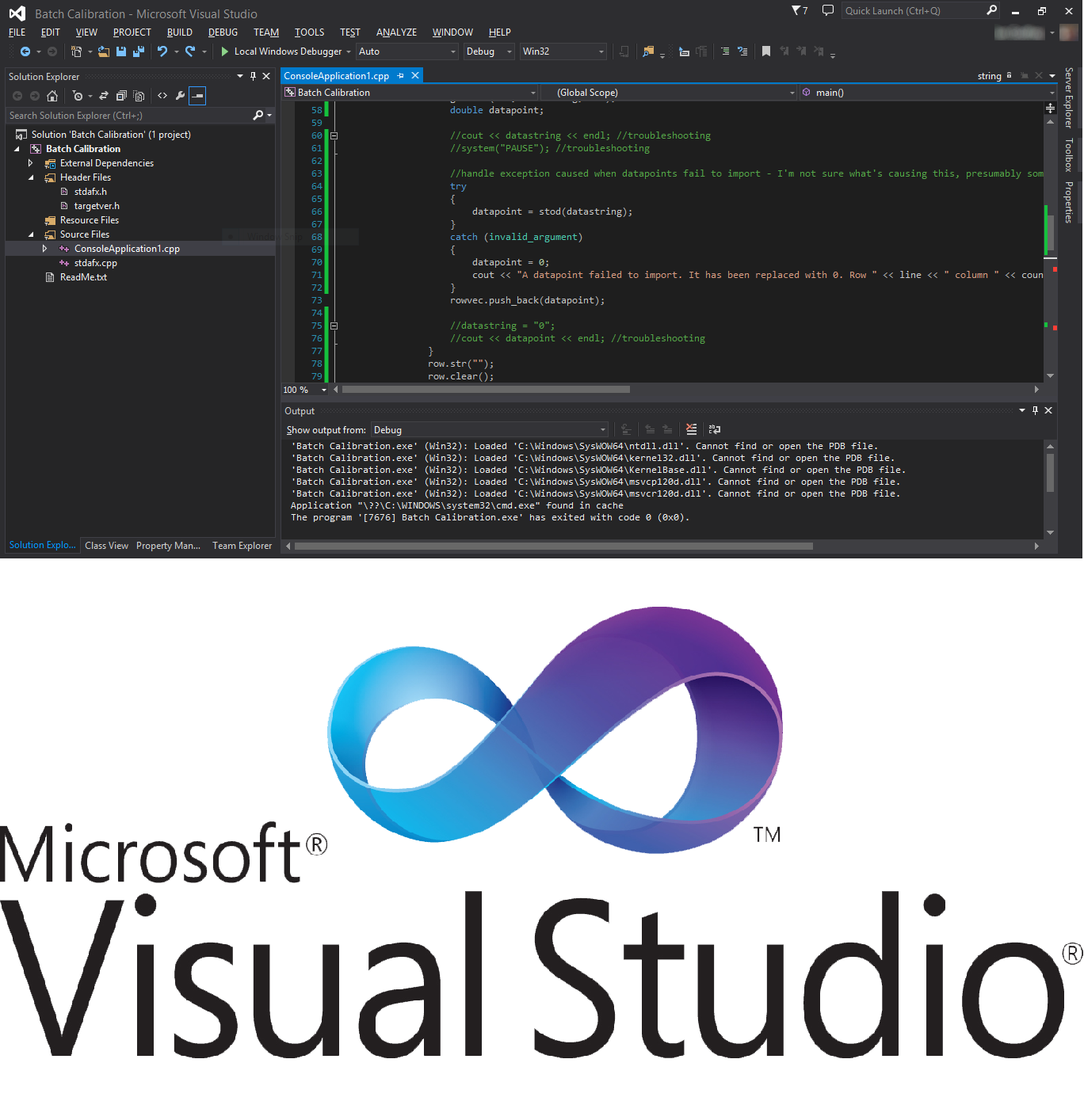Screen dimensions: 1084x1120
Task: Open the DEBUG menu
Action: tap(223, 32)
